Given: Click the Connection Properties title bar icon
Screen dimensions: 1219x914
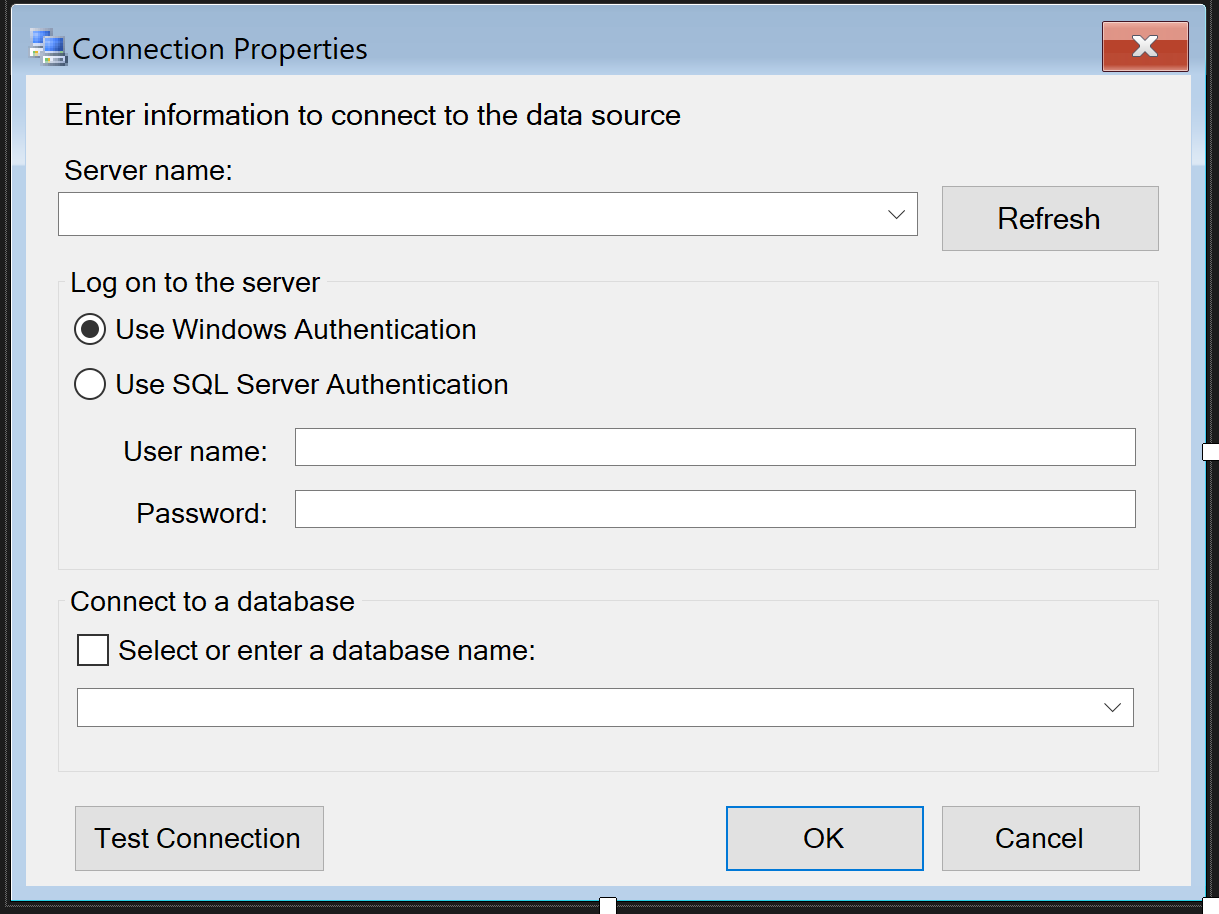Looking at the screenshot, I should [47, 47].
